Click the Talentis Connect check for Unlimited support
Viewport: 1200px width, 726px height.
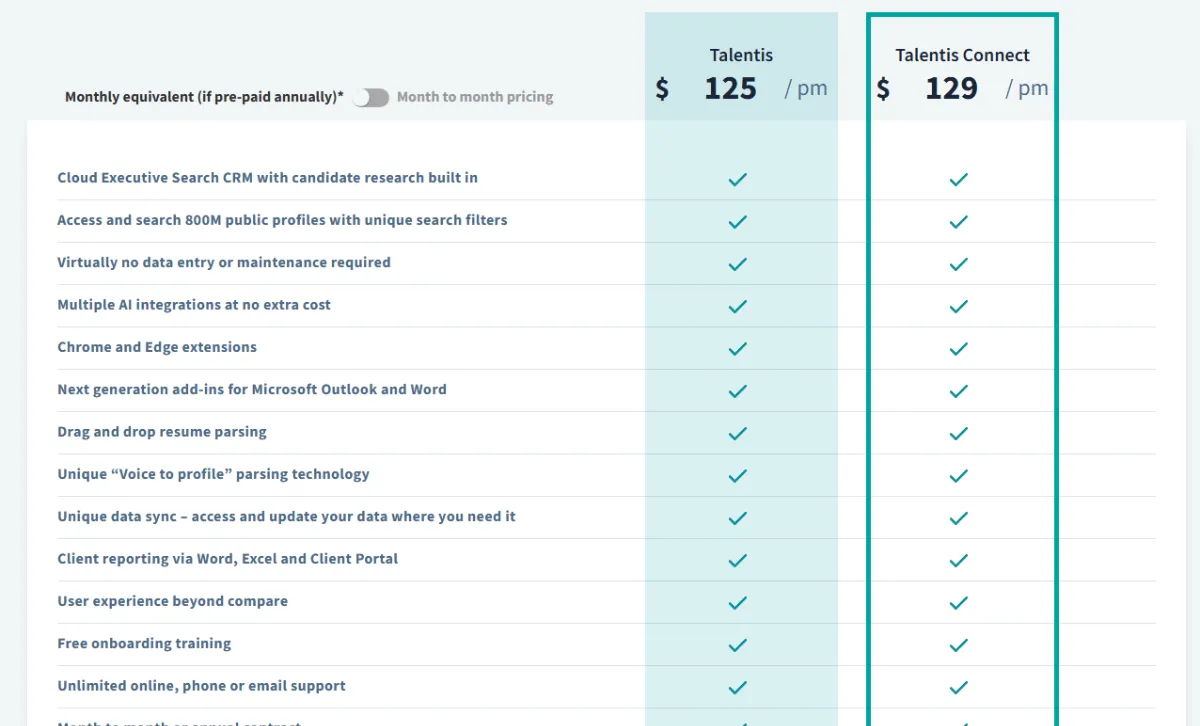(x=959, y=687)
